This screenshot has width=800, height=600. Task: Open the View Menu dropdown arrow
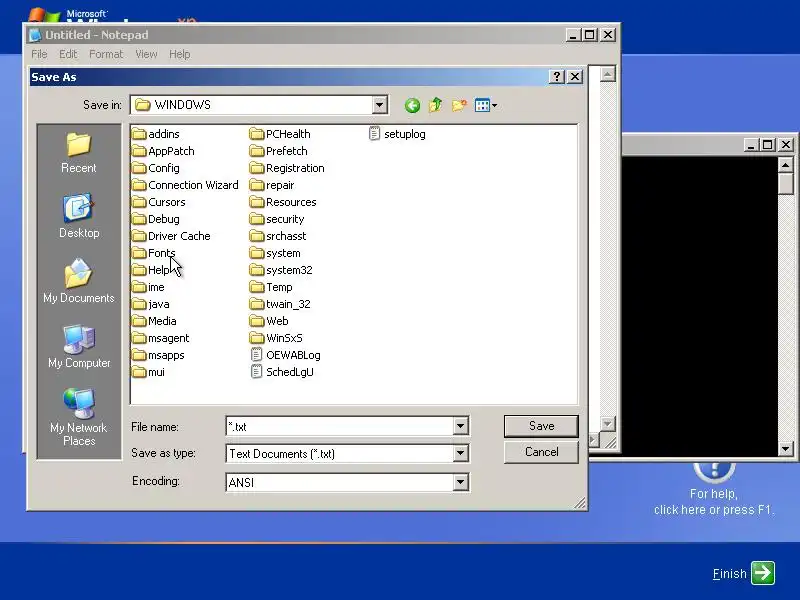pyautogui.click(x=494, y=106)
